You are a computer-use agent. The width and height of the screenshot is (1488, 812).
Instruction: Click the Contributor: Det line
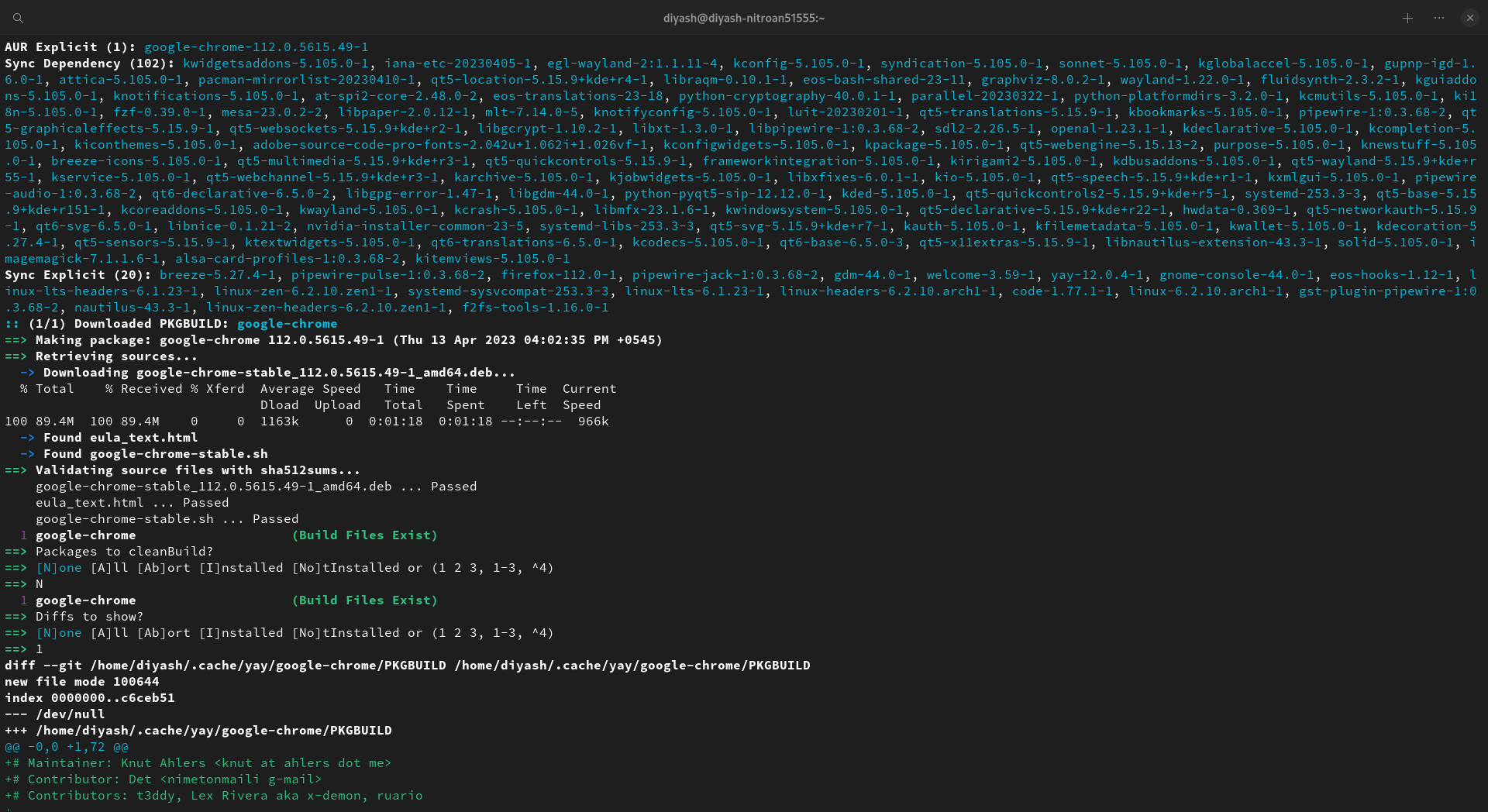click(164, 779)
